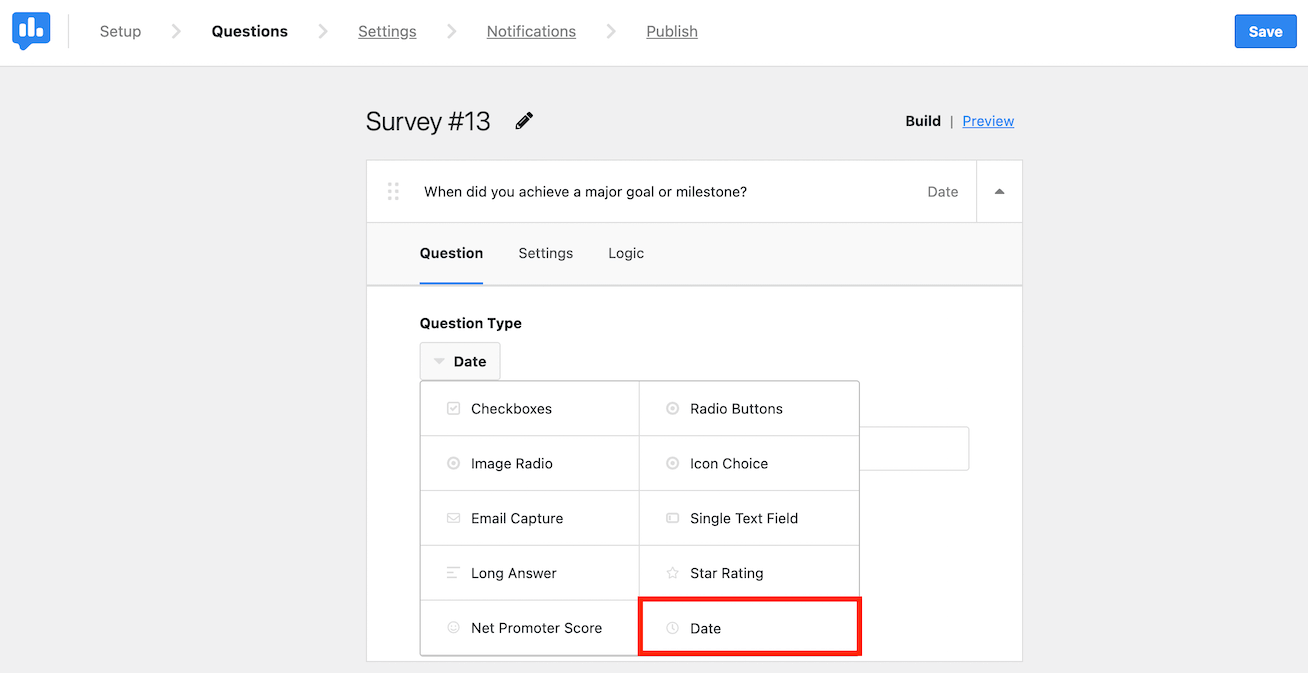Select the Net Promoter Score gauge icon
This screenshot has height=673, width=1308.
pos(452,627)
